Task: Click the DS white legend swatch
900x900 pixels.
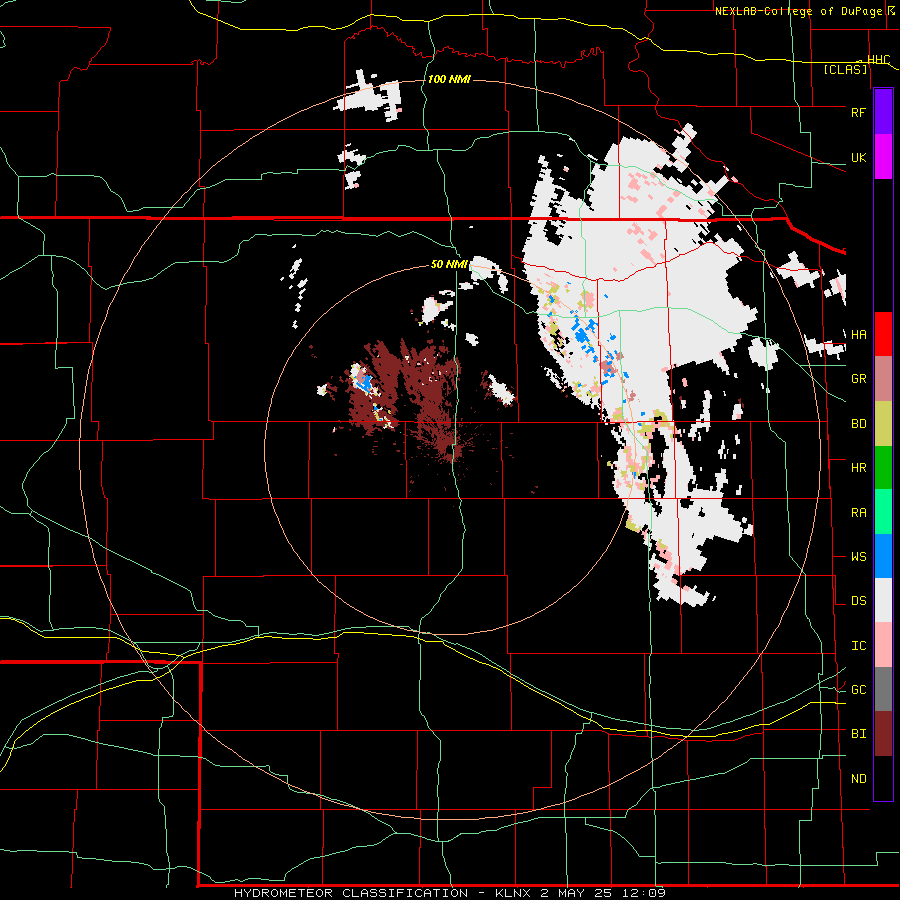Action: [x=883, y=600]
